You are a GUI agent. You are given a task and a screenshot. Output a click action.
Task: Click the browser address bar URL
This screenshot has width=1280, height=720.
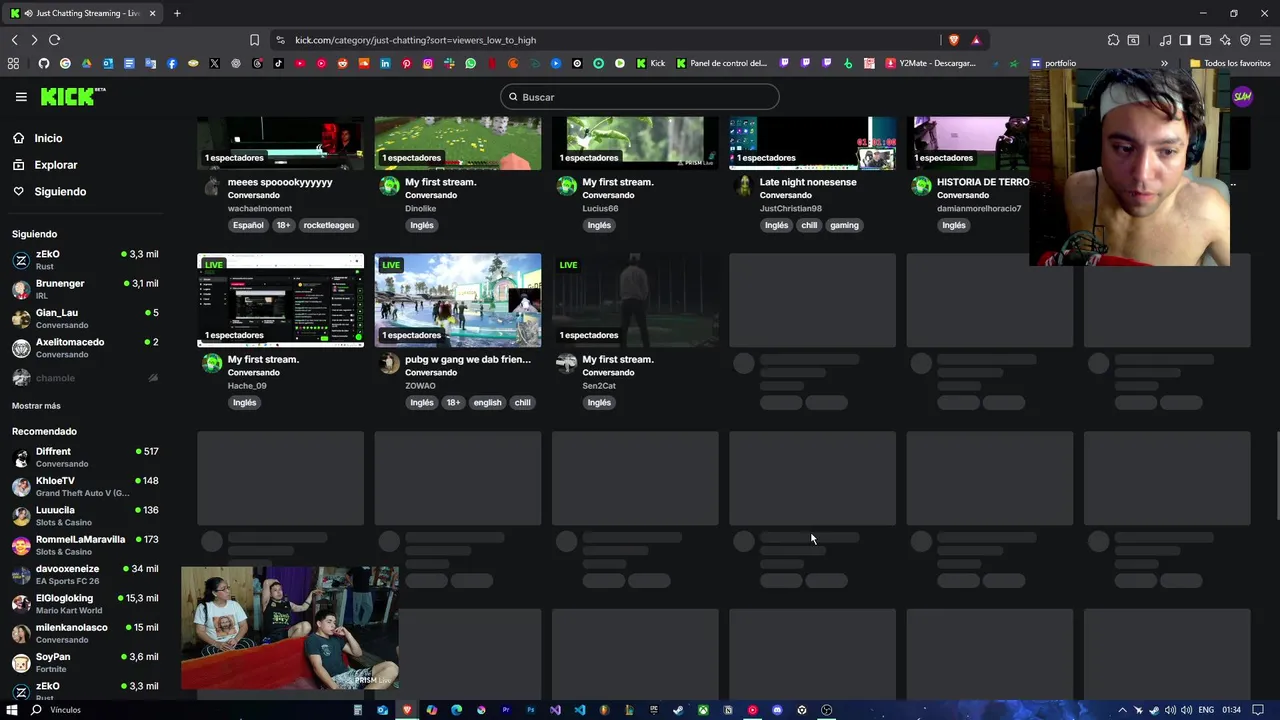point(415,40)
